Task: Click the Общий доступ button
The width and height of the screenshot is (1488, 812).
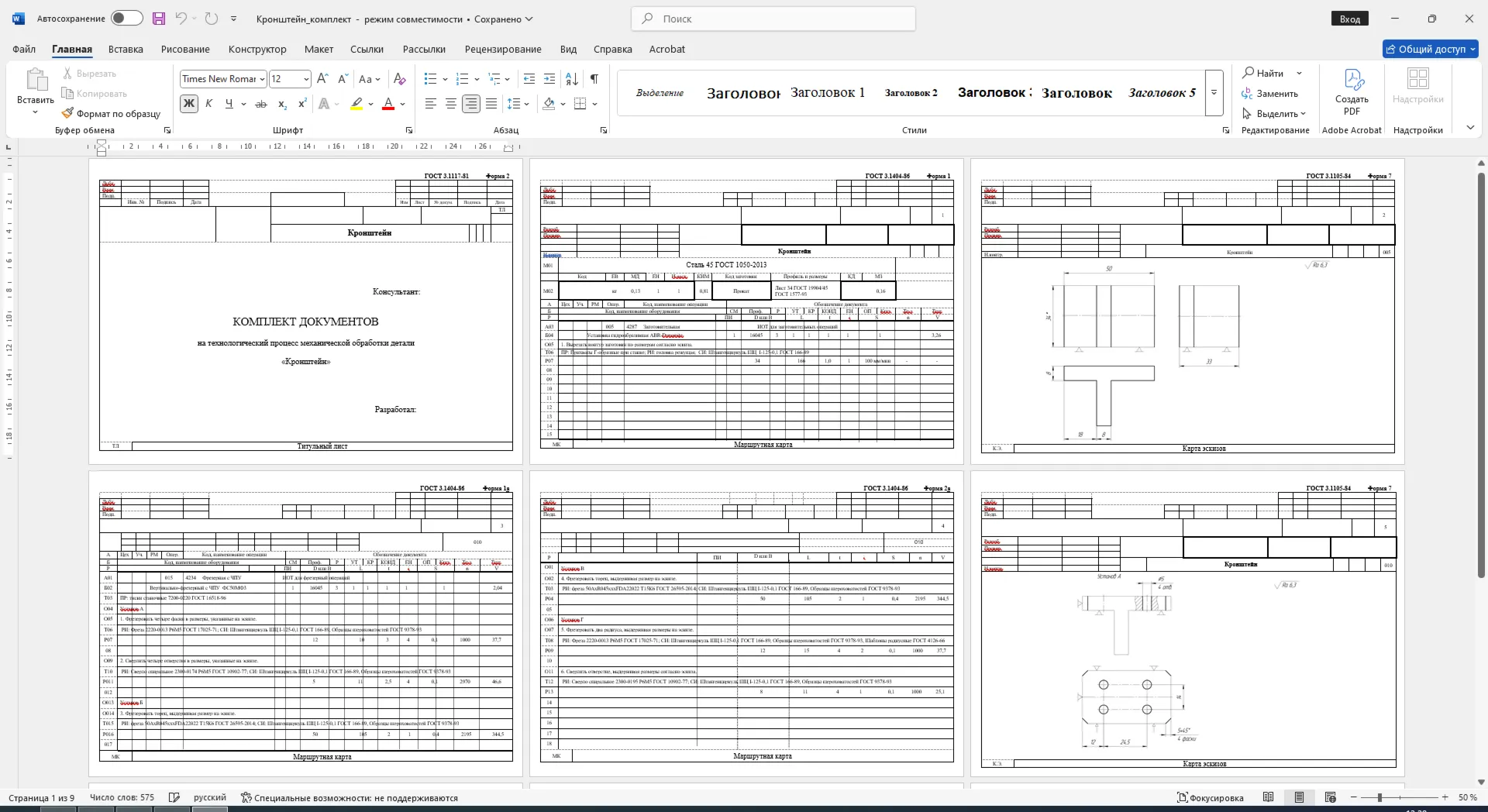Action: 1431,49
